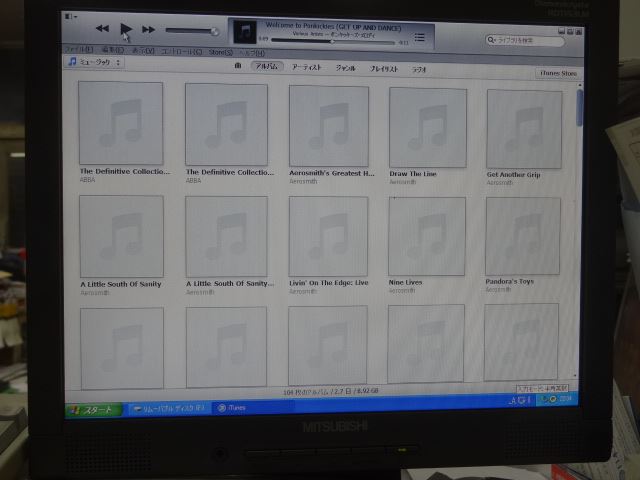Click the music note library icon
This screenshot has height=480, width=640.
pos(72,62)
